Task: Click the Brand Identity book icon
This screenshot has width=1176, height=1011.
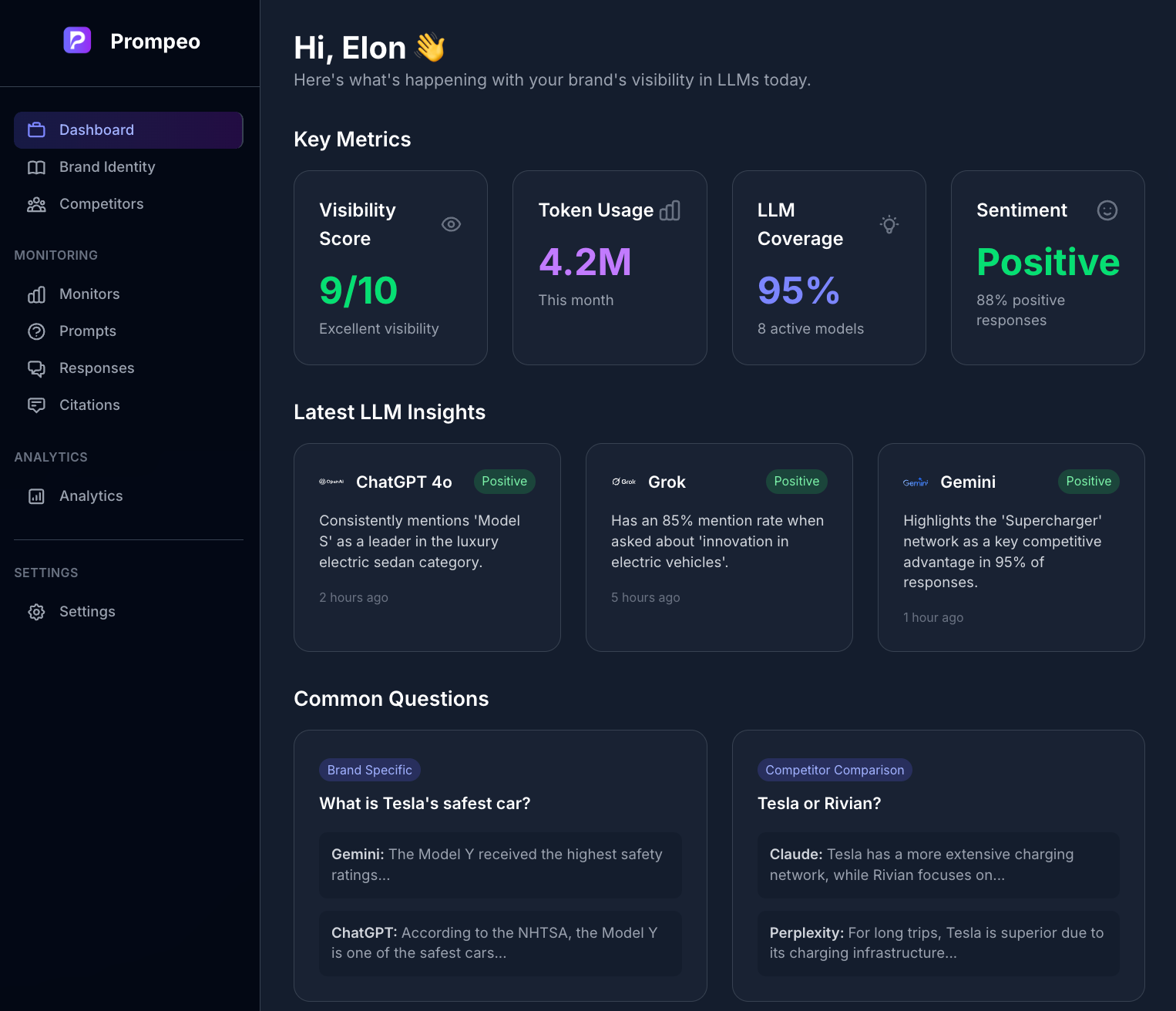Action: (36, 167)
